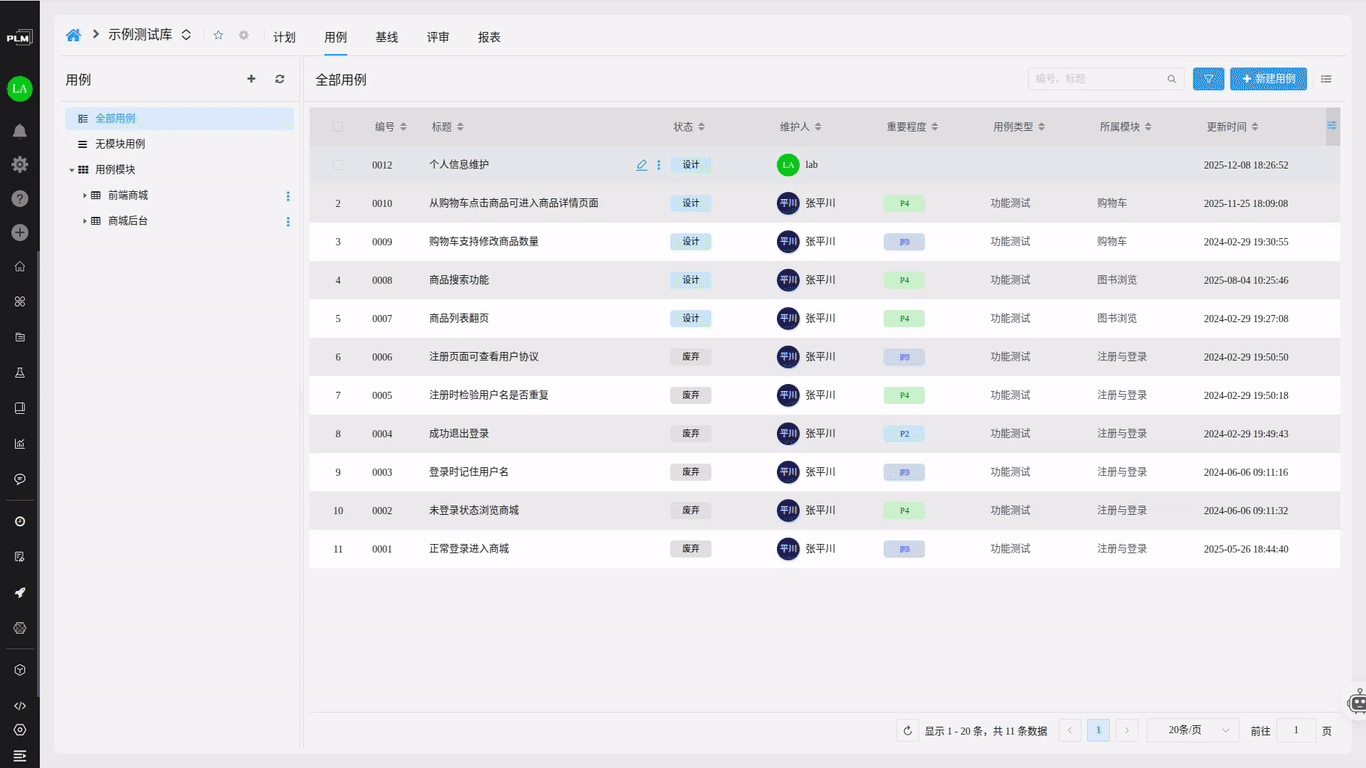The width and height of the screenshot is (1366, 768).
Task: Open the 报表 tab
Action: [489, 37]
